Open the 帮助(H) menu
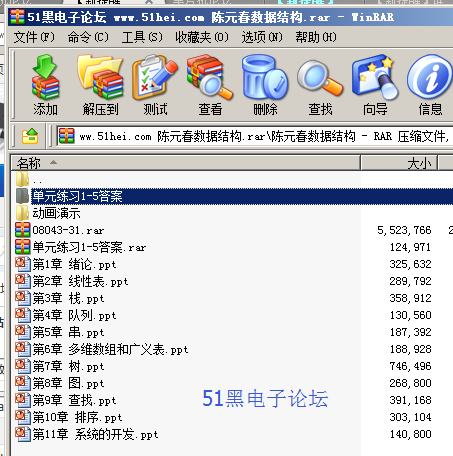The image size is (453, 456). (x=316, y=37)
